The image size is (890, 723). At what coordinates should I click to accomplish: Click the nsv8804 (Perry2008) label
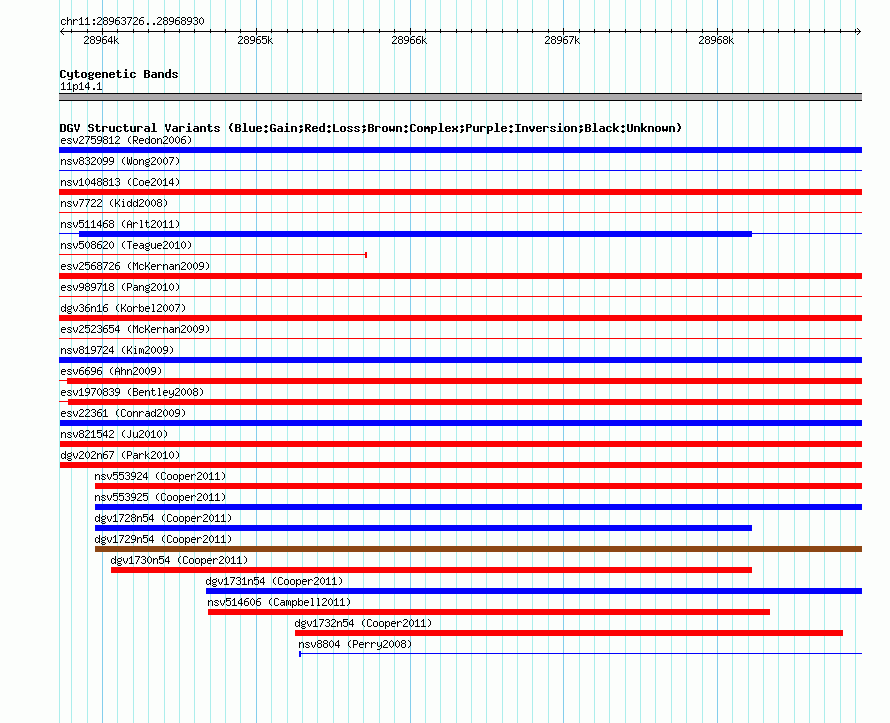tap(355, 644)
